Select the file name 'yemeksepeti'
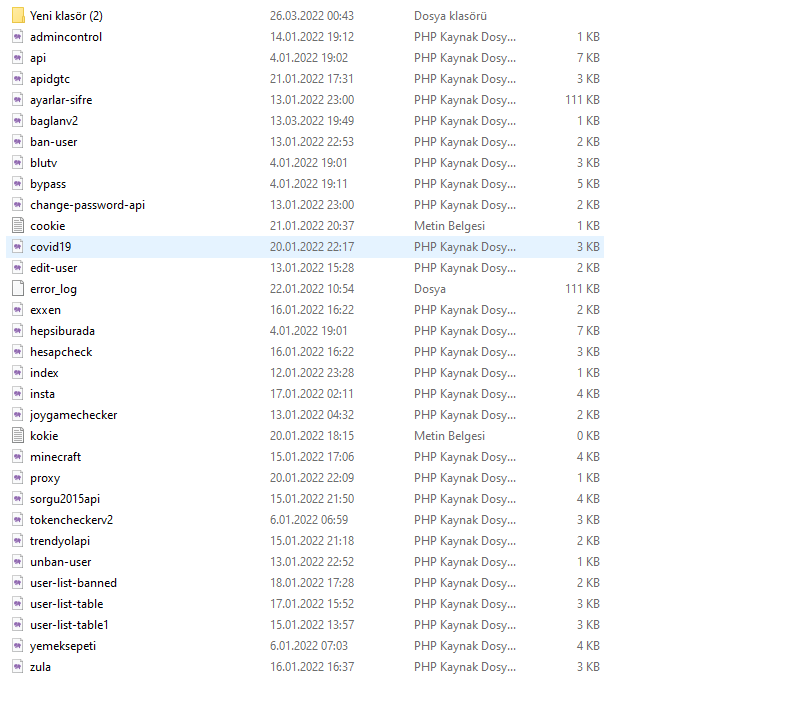Image resolution: width=807 pixels, height=723 pixels. pyautogui.click(x=63, y=646)
